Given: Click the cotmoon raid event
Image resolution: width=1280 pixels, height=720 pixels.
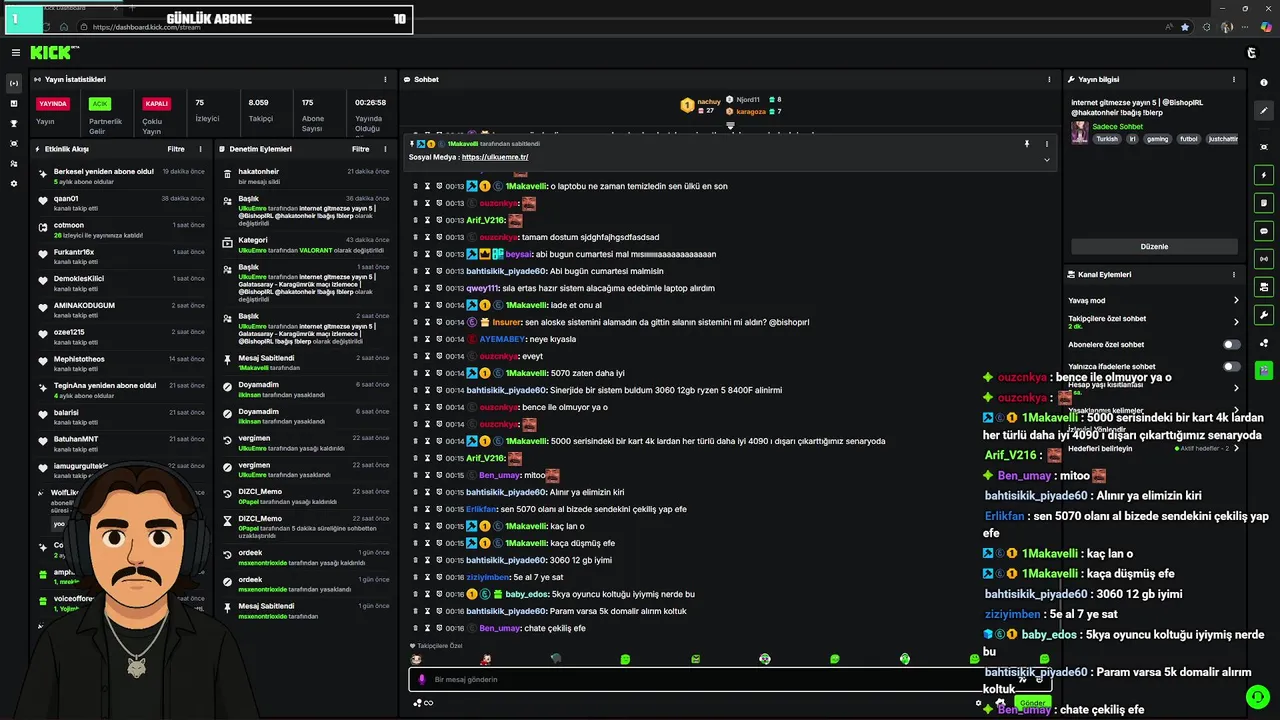Looking at the screenshot, I should point(120,229).
